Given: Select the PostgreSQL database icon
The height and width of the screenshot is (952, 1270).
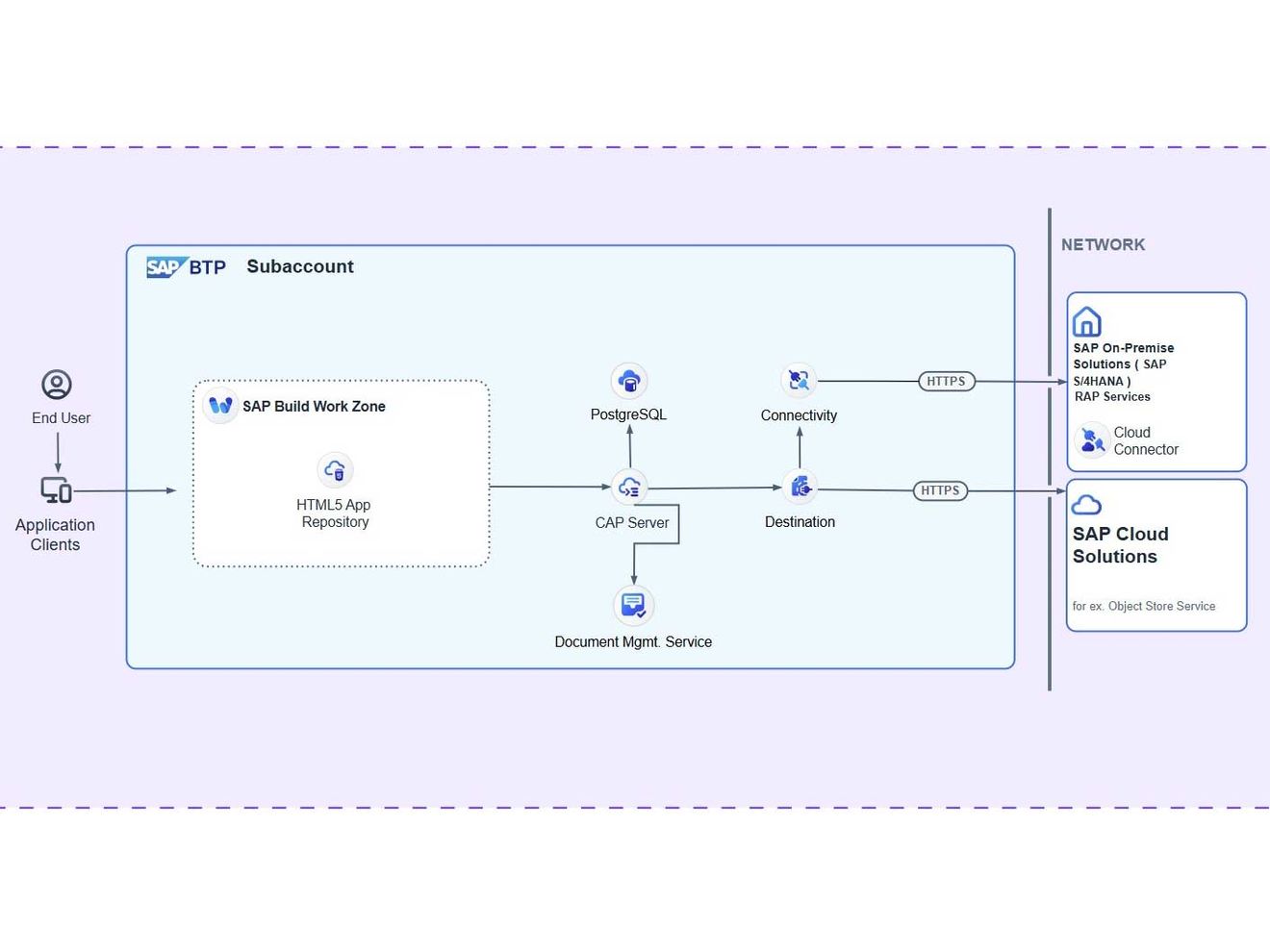Looking at the screenshot, I should (x=629, y=381).
